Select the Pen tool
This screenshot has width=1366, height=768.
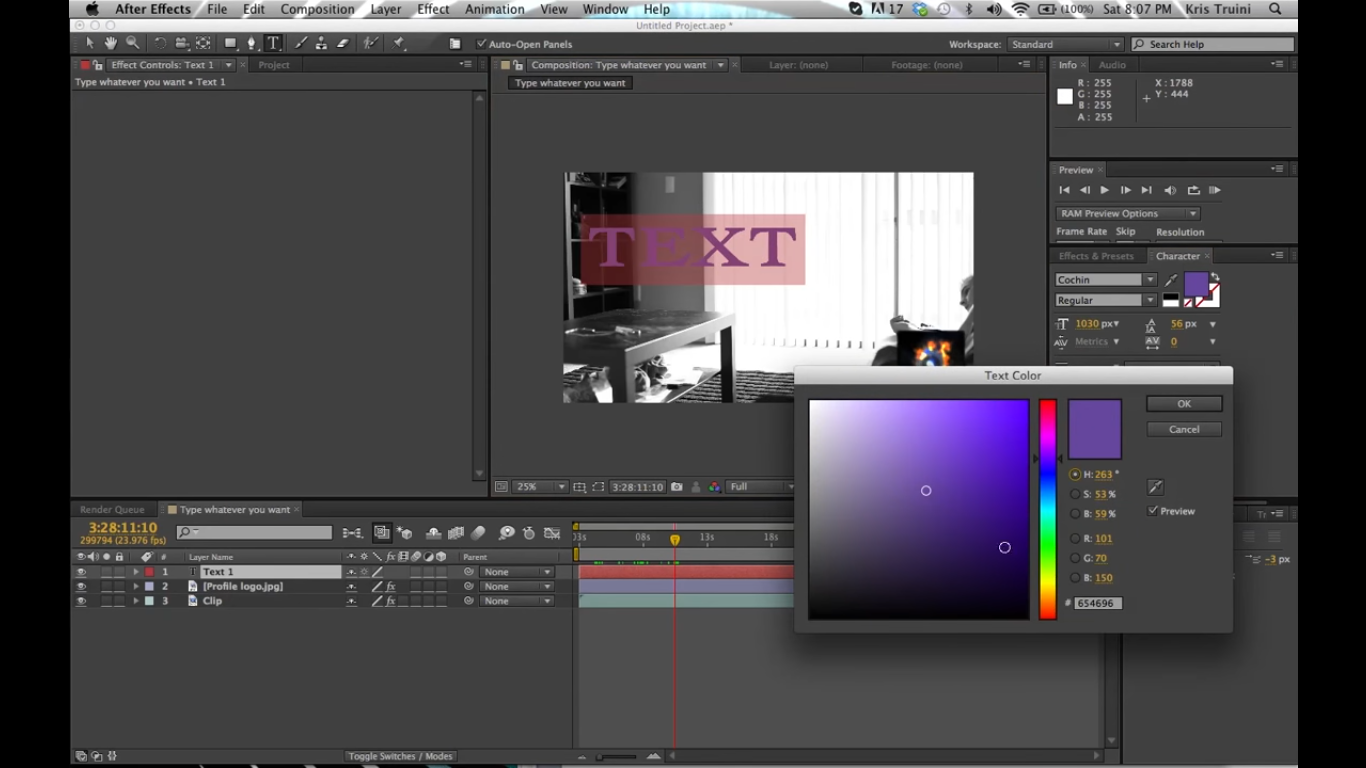pos(252,44)
